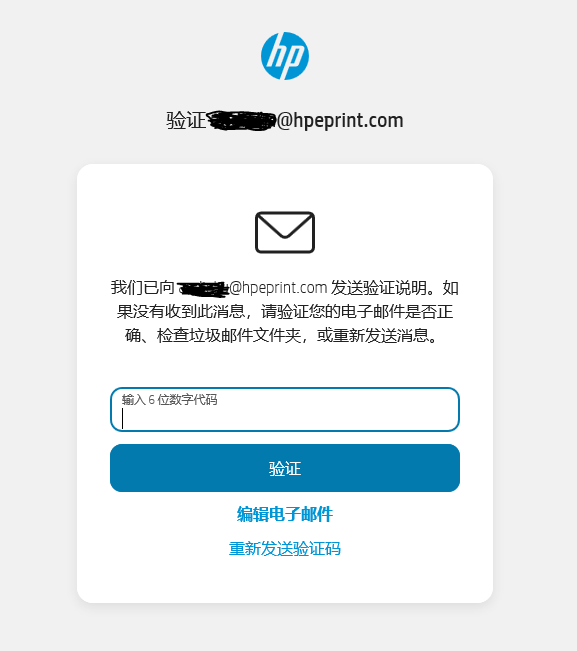The image size is (577, 651).
Task: Click the 请验证您的电子邮件是否正 phrase
Action: coord(357,311)
